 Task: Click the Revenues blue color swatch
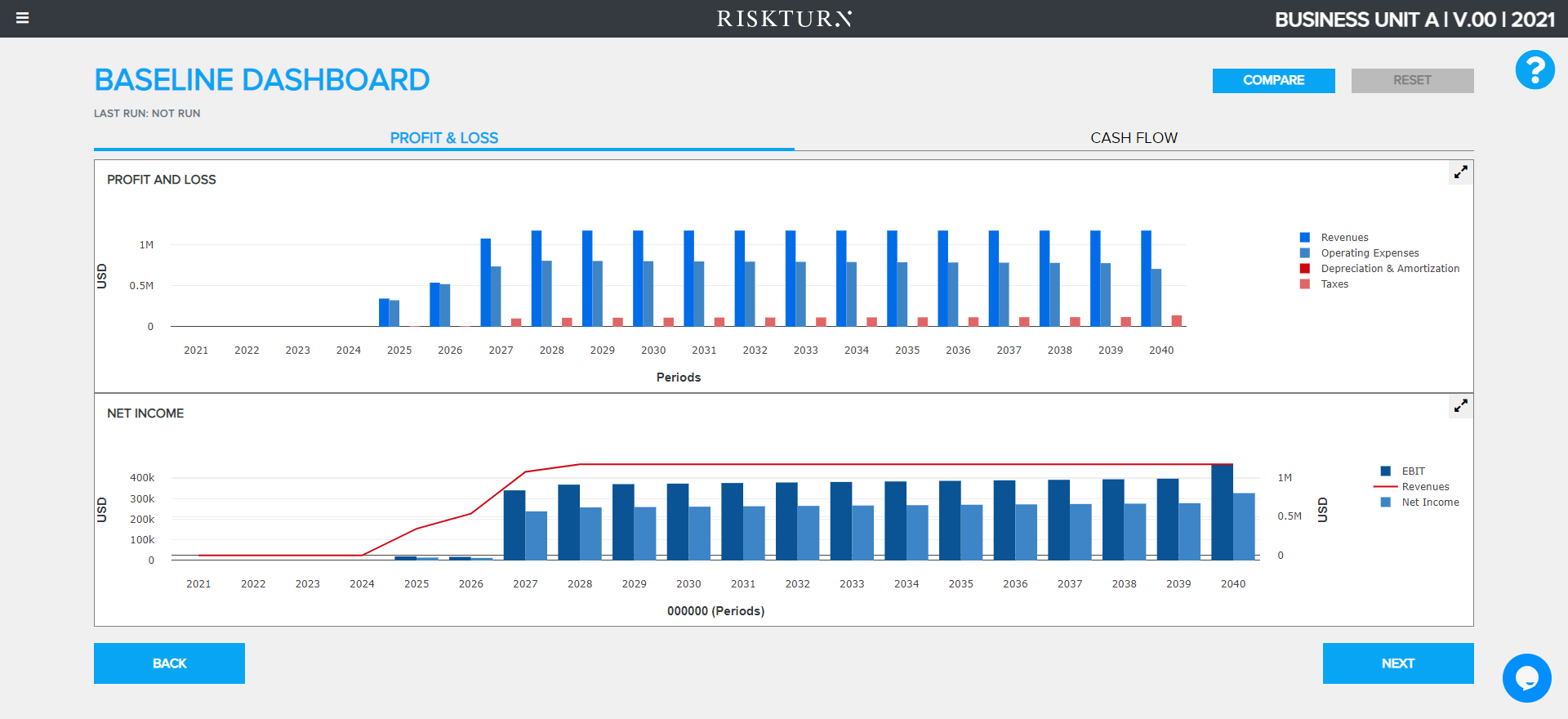1305,238
